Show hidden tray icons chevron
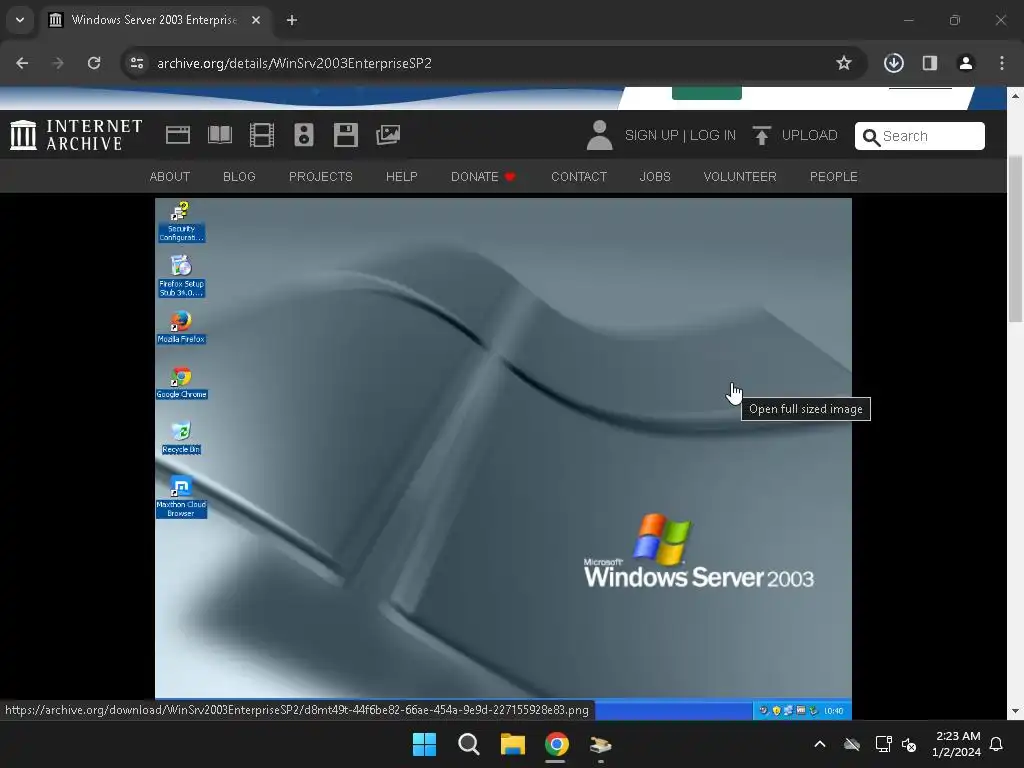The image size is (1024, 768). coord(820,744)
